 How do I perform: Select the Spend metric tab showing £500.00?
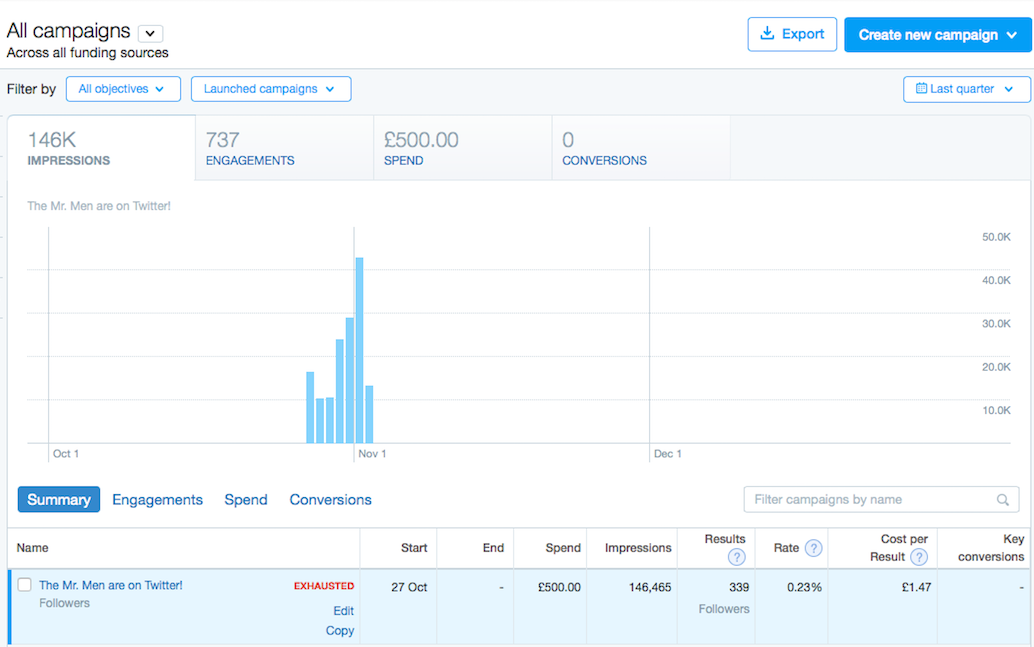click(x=462, y=148)
